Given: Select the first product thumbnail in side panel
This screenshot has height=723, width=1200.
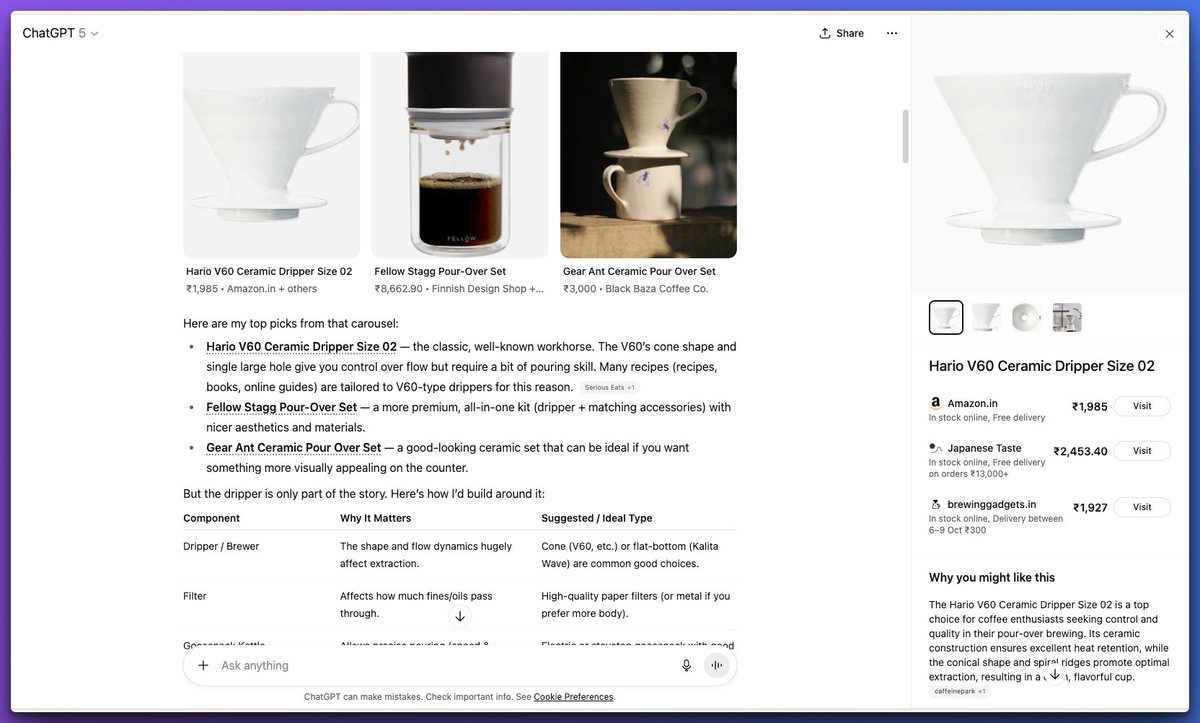Looking at the screenshot, I should click(x=946, y=318).
